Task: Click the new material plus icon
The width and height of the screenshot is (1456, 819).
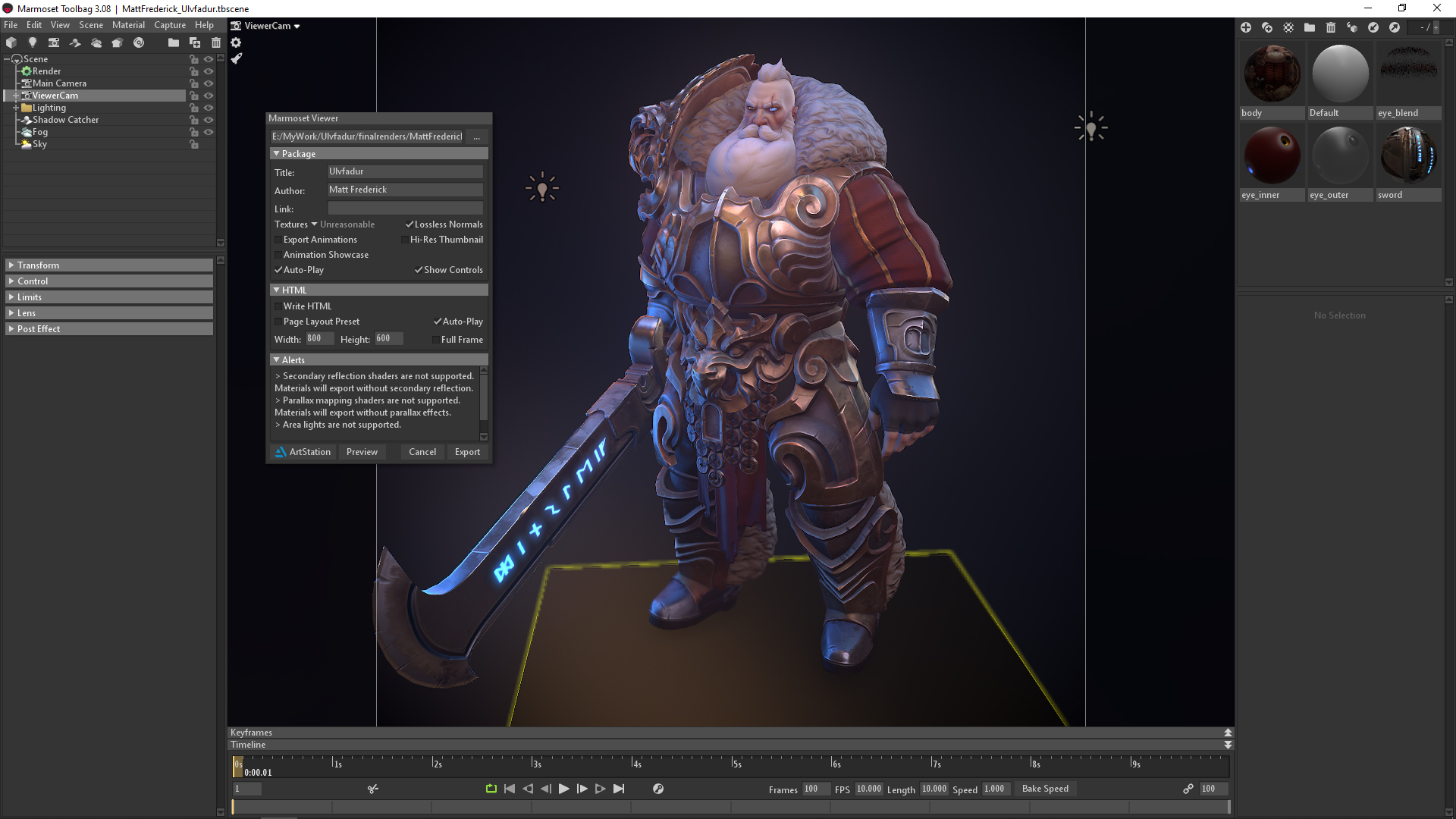Action: coord(1245,27)
